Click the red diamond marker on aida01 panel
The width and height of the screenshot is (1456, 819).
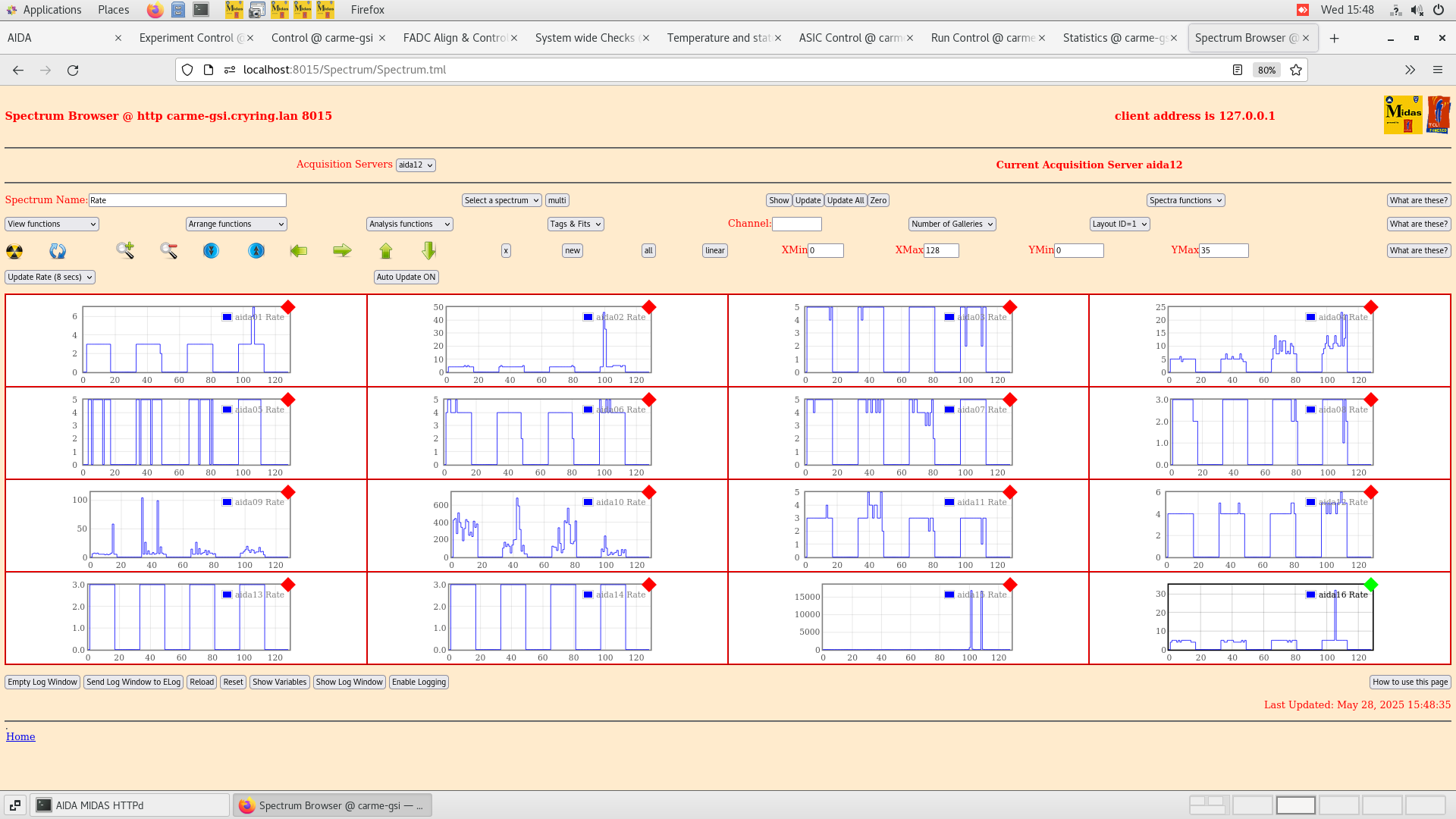tap(288, 308)
